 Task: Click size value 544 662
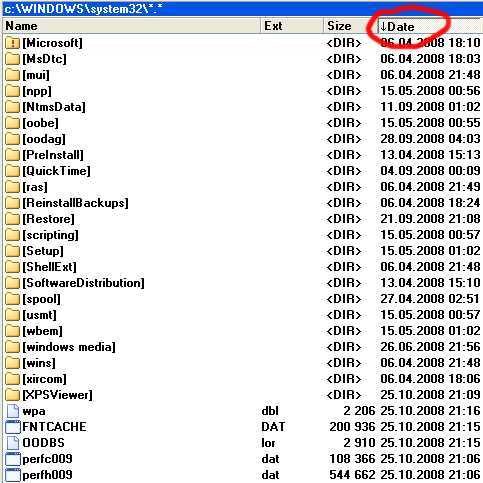(352, 475)
